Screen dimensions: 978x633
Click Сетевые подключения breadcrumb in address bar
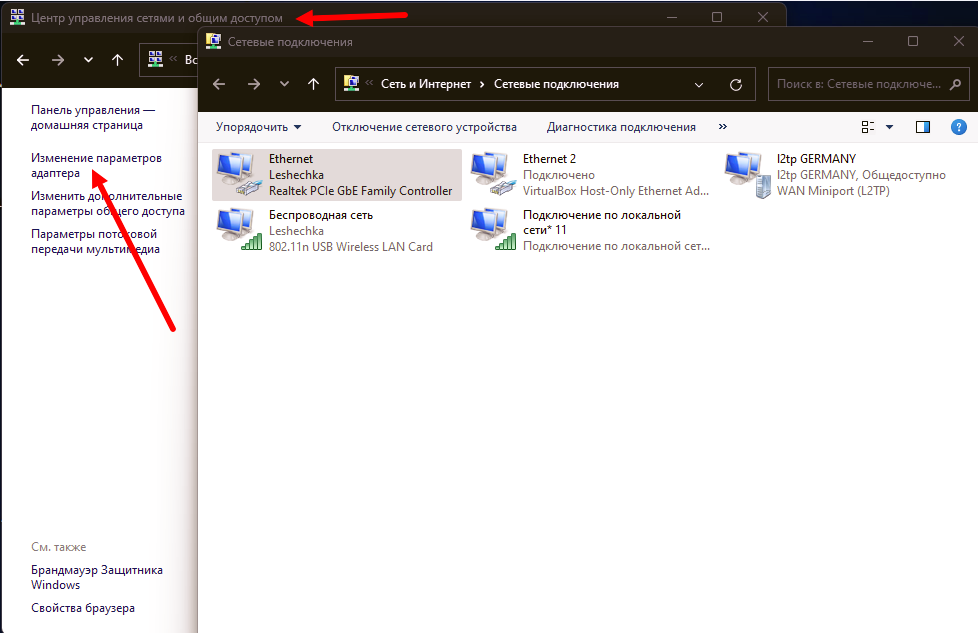click(556, 84)
